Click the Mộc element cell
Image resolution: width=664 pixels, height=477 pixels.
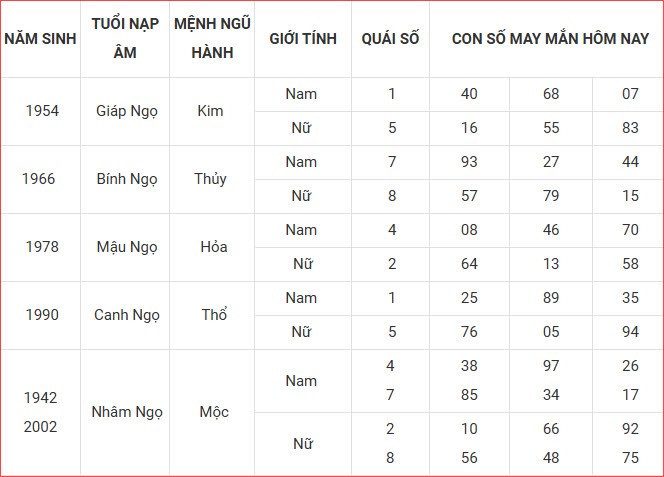(x=211, y=412)
